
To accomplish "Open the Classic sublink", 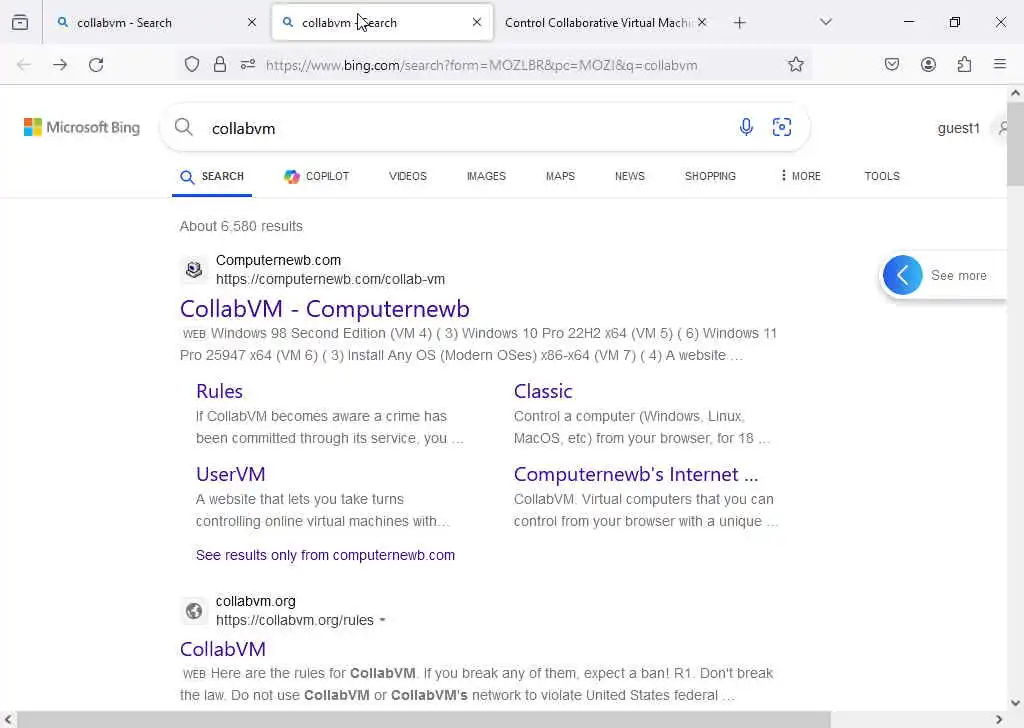I will click(x=543, y=391).
